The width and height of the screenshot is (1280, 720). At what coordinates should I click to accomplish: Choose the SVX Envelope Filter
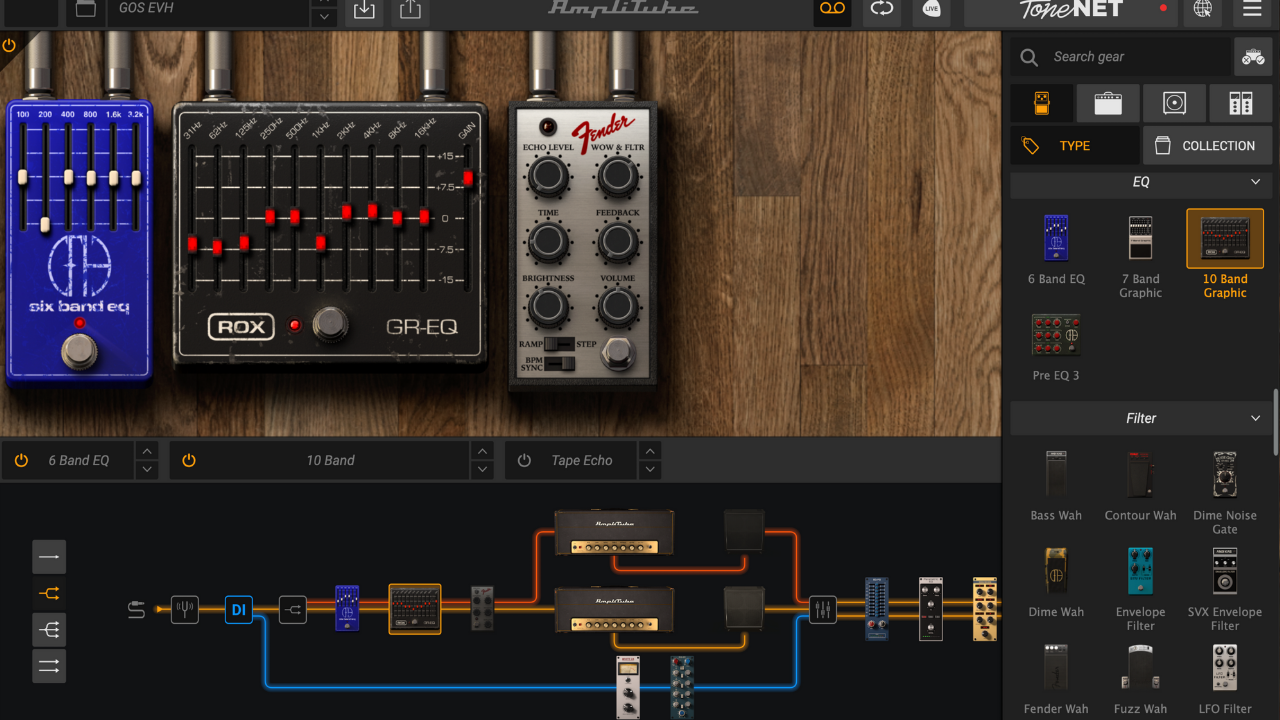(1225, 590)
